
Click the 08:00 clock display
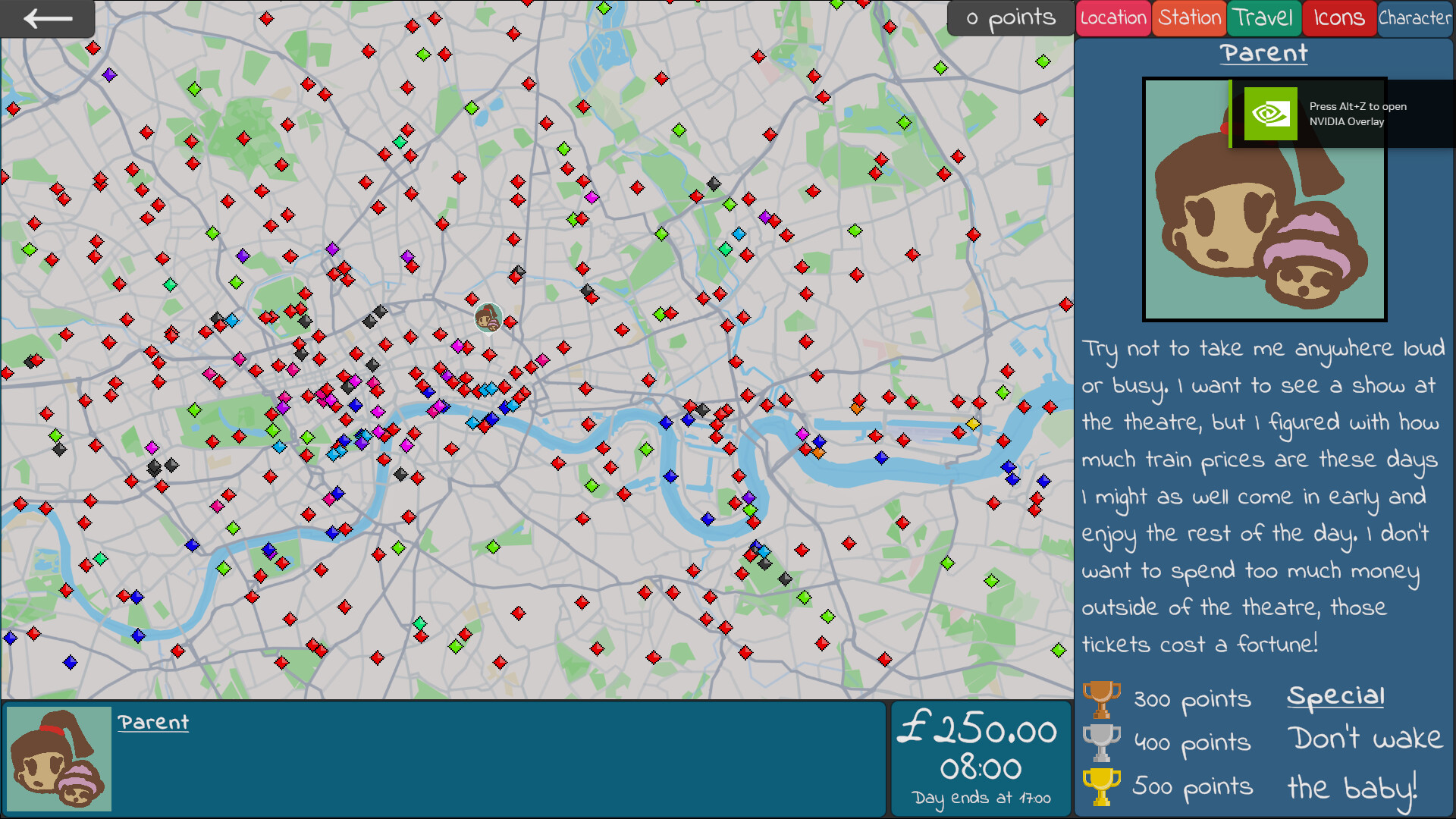click(x=981, y=769)
